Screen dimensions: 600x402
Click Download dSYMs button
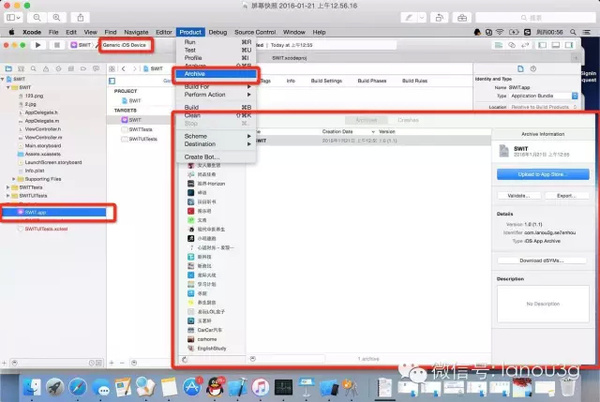click(542, 260)
